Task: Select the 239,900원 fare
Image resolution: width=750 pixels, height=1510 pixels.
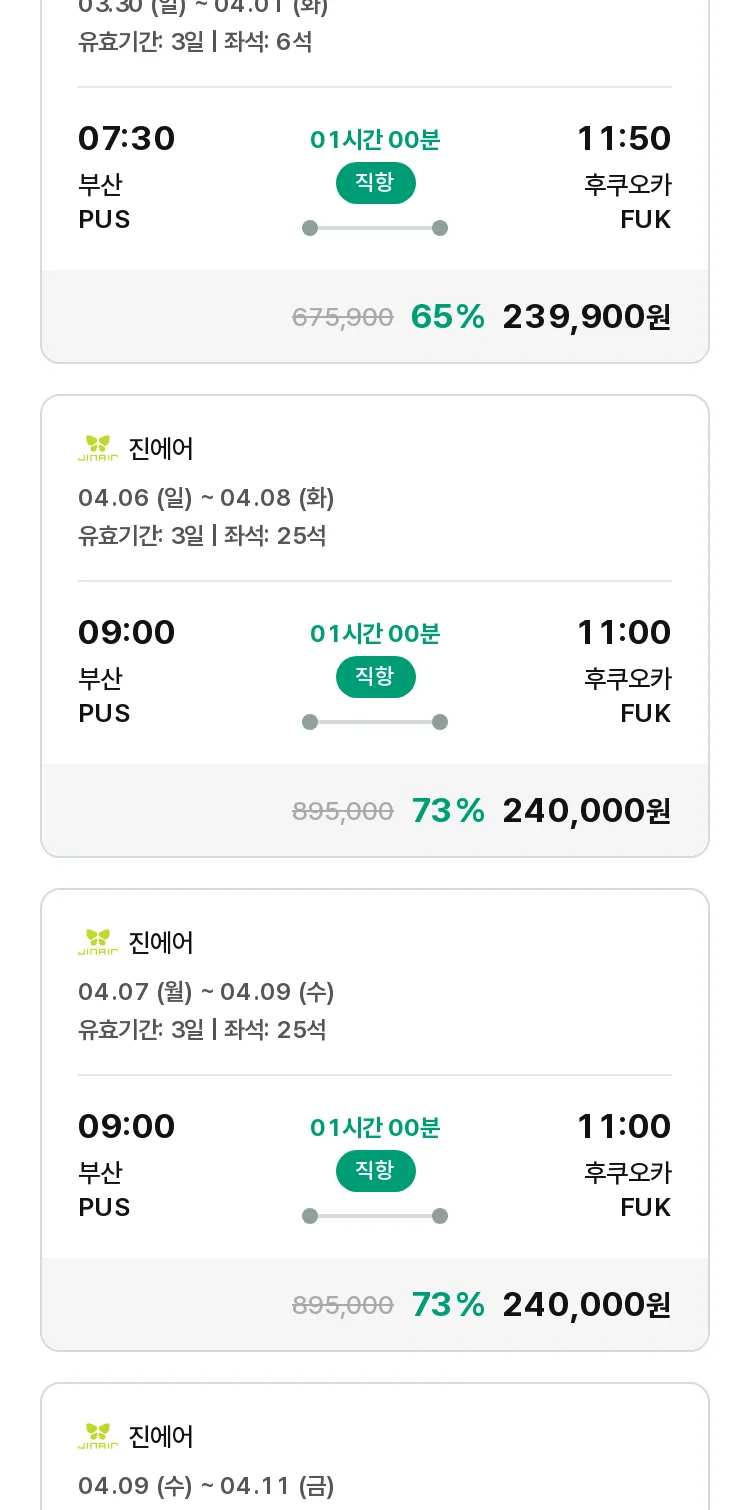Action: click(x=586, y=317)
